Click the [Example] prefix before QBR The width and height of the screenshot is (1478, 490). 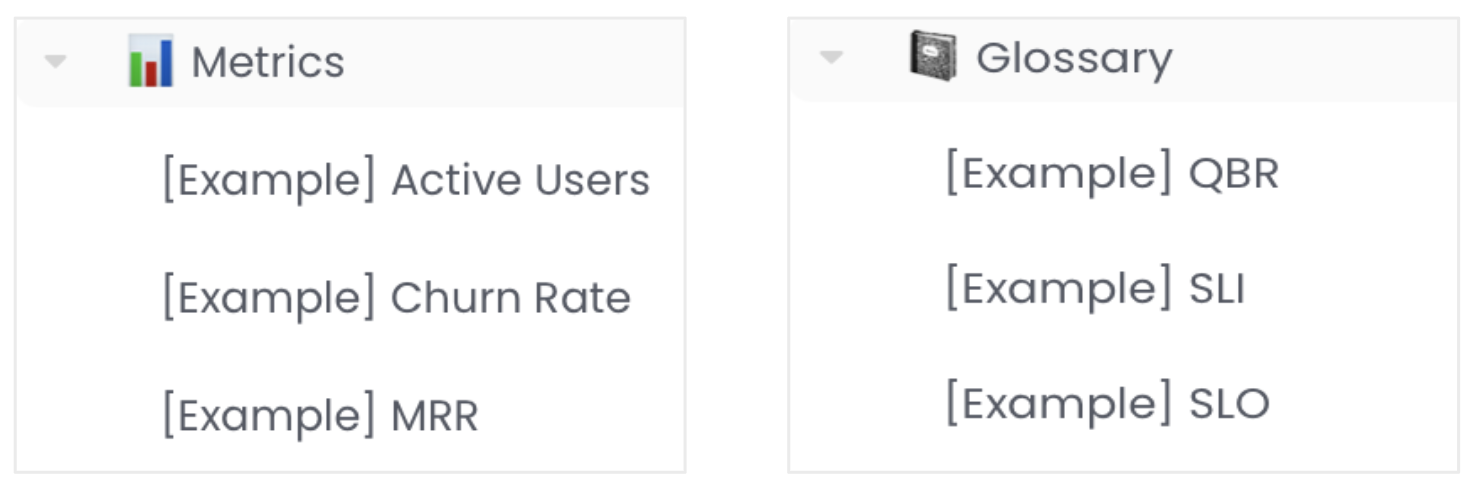click(1058, 174)
